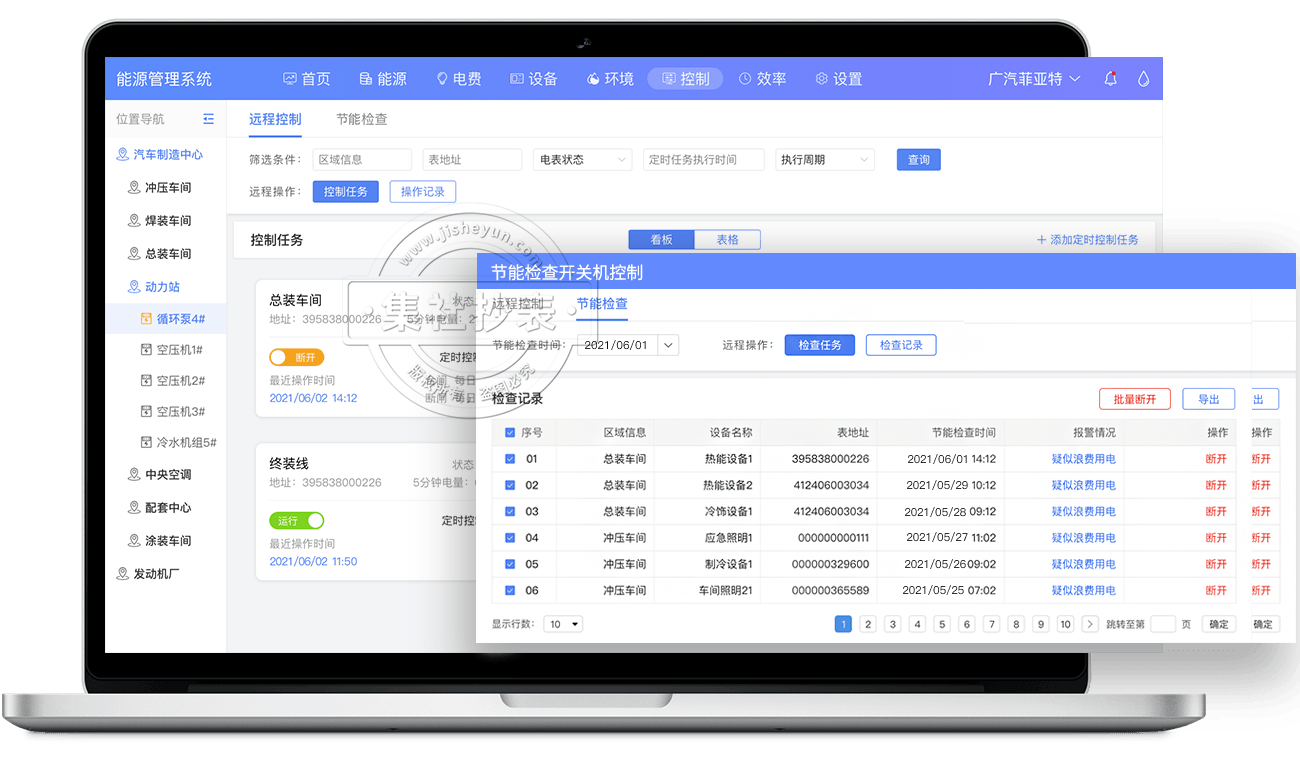Open the 电表状态 dropdown
Screen dimensions: 1300x766
point(582,160)
